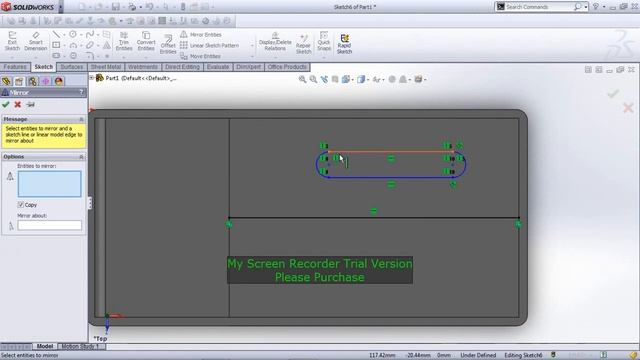Open Mirror panel help question mark
The height and width of the screenshot is (360, 640).
(82, 93)
